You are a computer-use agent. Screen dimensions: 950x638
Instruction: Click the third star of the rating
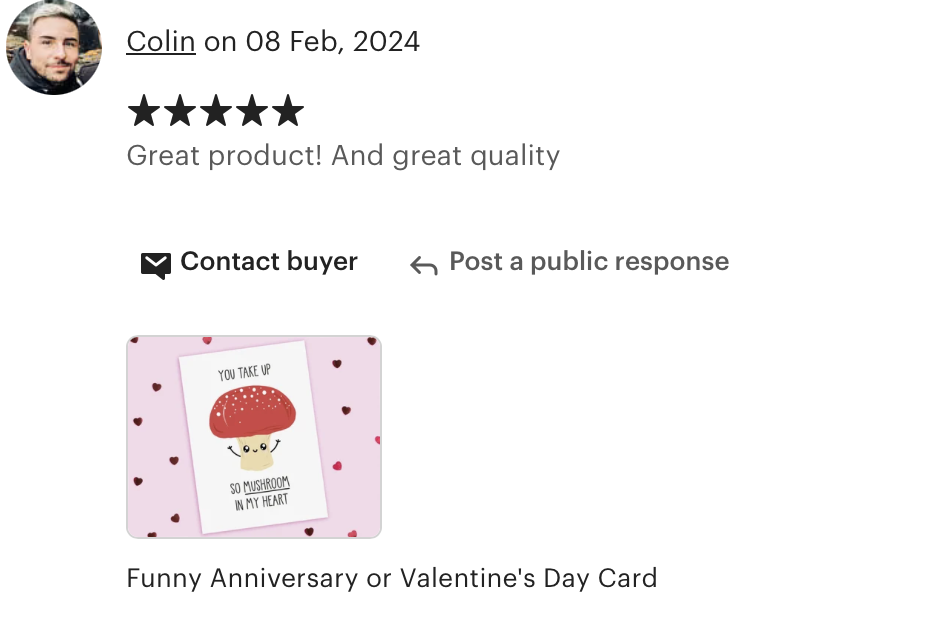pos(216,110)
